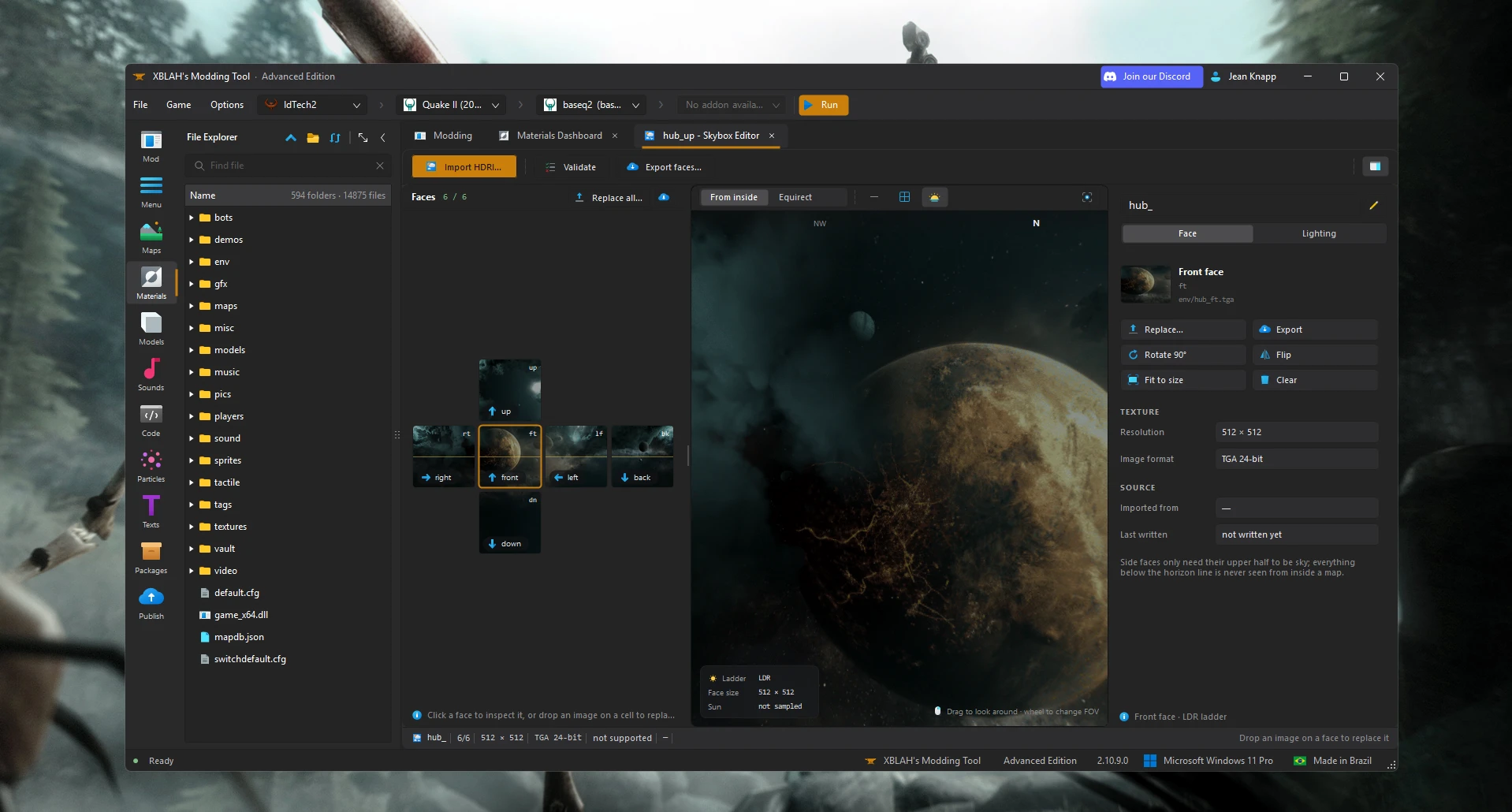Viewport: 1512px width, 812px height.
Task: Click the Validate button
Action: click(x=571, y=167)
